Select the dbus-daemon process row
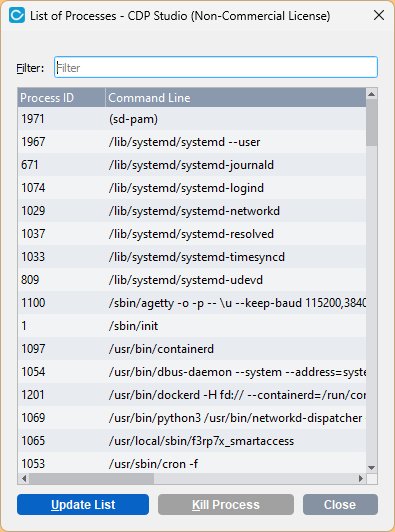The image size is (395, 532). coord(192,372)
